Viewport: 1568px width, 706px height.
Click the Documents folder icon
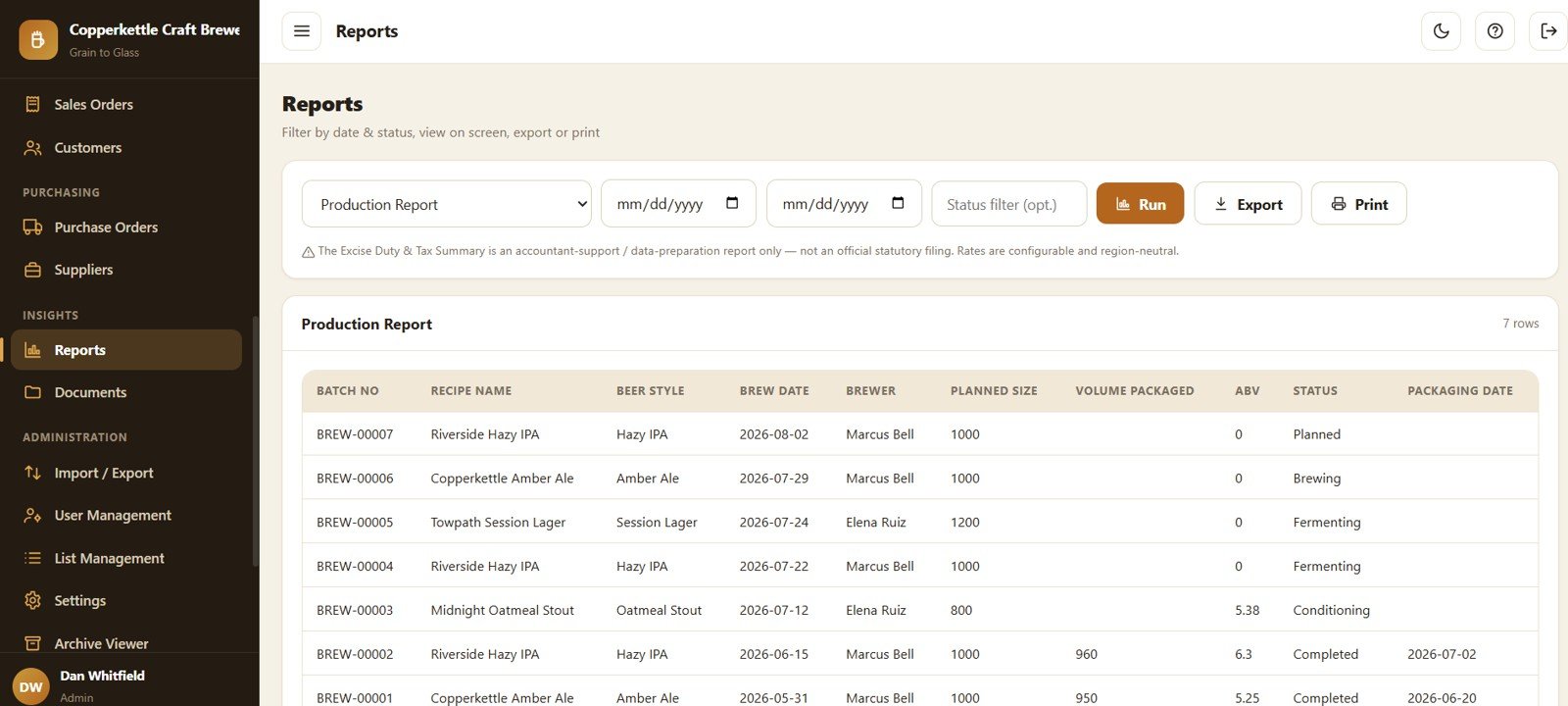pos(32,392)
